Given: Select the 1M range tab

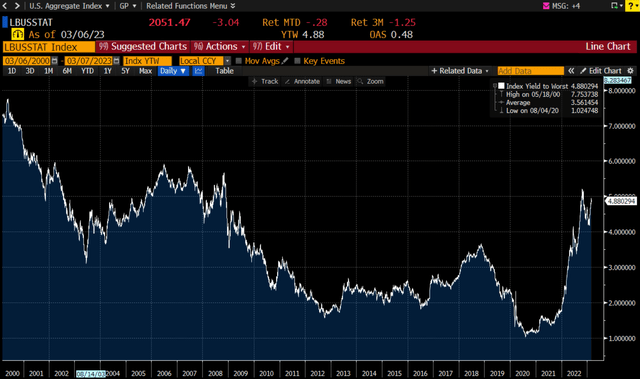Looking at the screenshot, I should pyautogui.click(x=49, y=71).
